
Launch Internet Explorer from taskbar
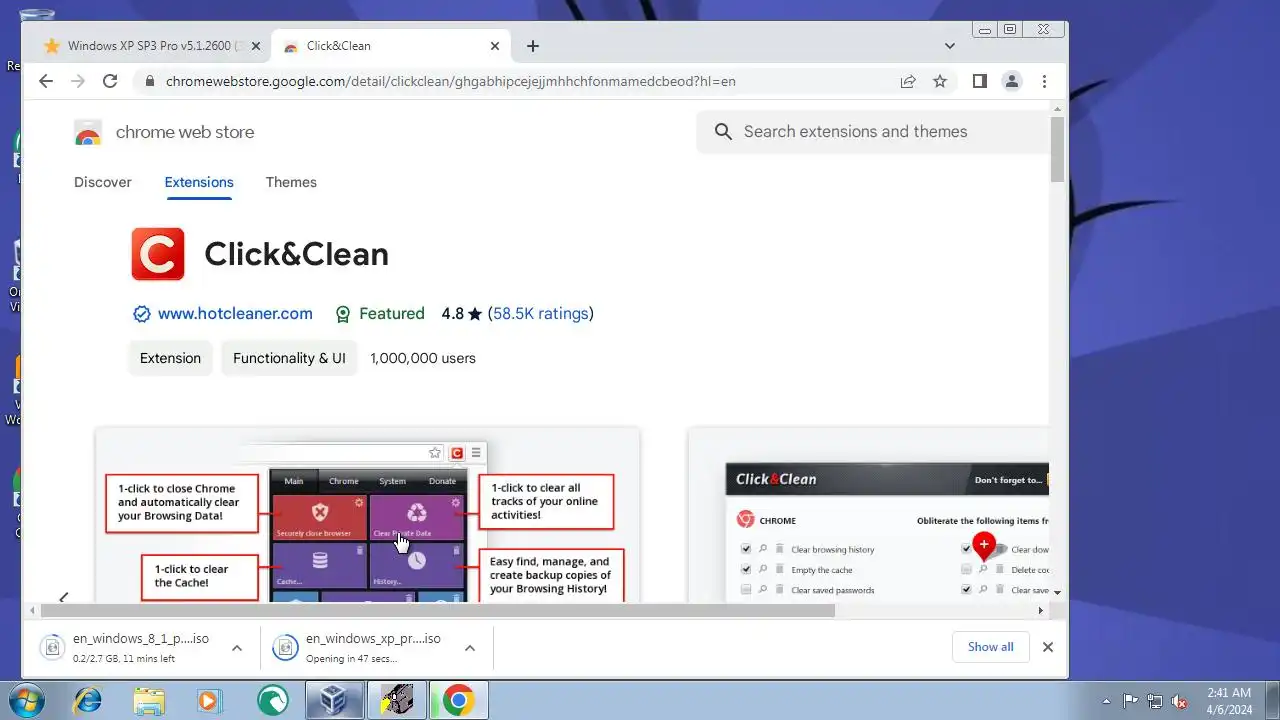pos(87,700)
